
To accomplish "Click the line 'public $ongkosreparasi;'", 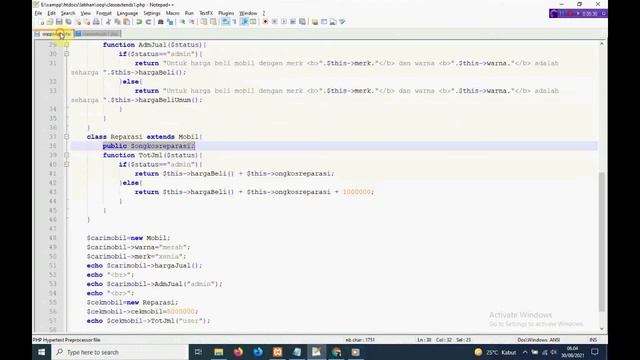I will click(x=149, y=146).
